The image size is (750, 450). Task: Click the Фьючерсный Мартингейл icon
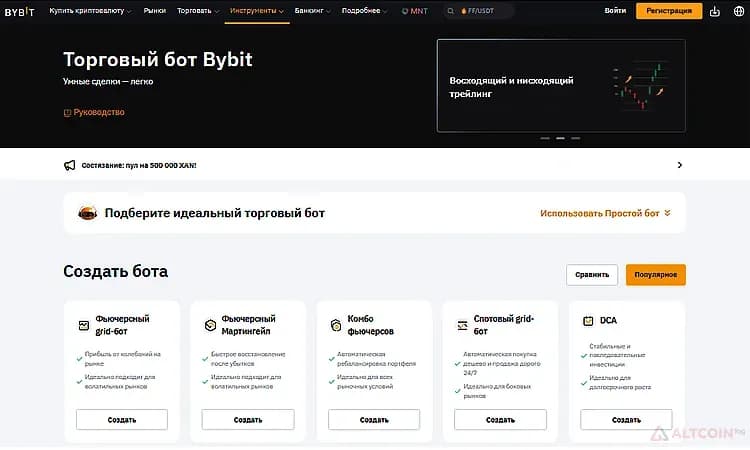click(x=210, y=325)
